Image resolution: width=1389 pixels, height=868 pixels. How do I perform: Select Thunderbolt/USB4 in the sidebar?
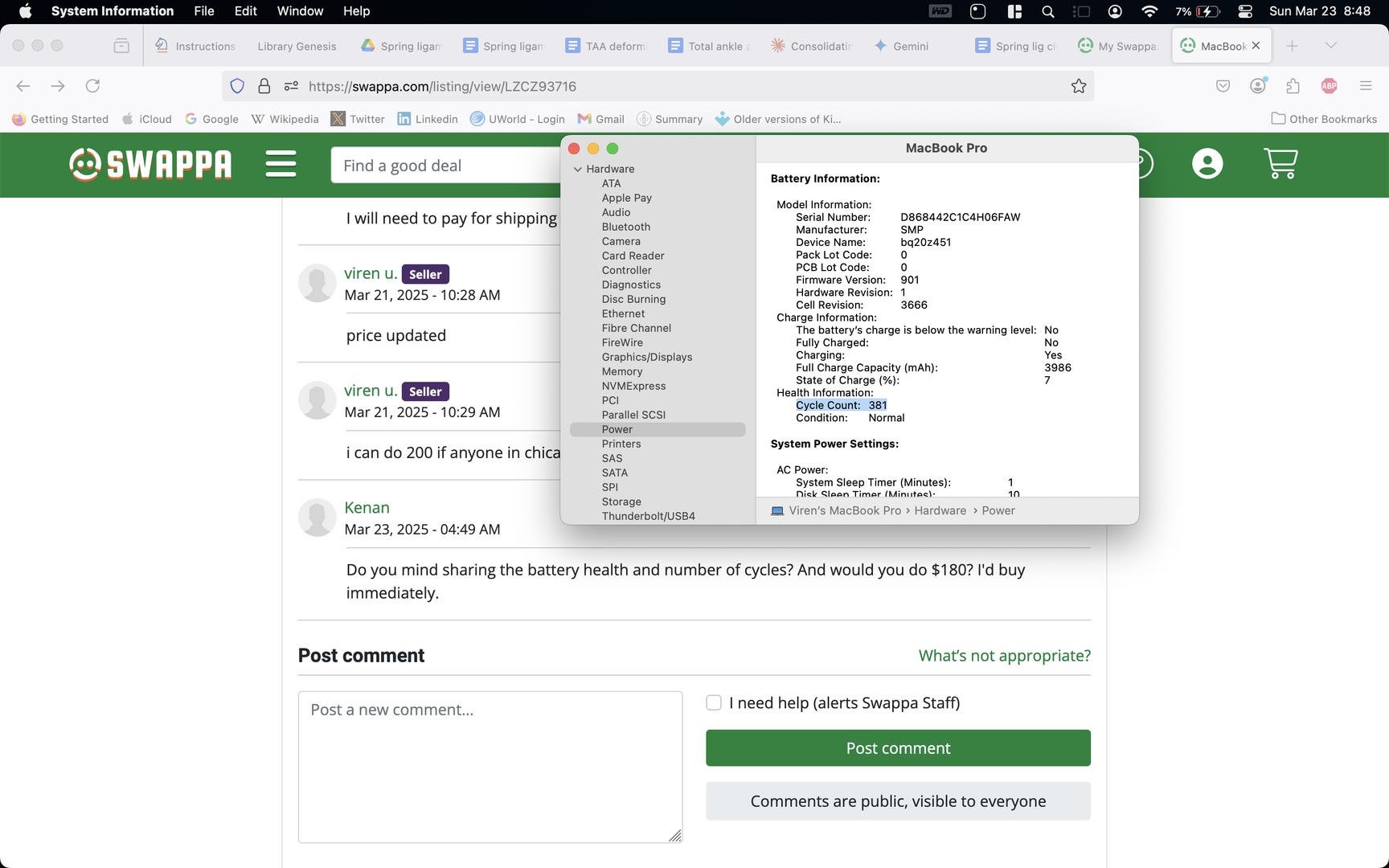648,516
